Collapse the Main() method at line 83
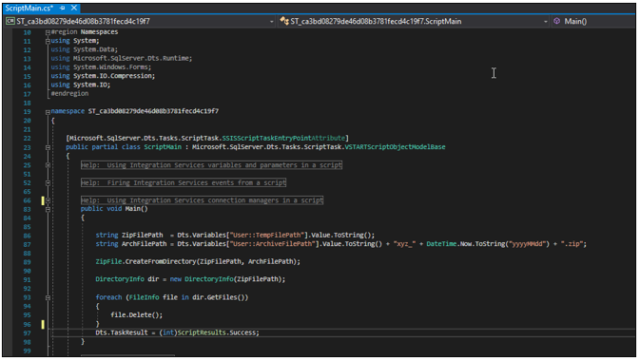The height and width of the screenshot is (360, 640). 48,209
